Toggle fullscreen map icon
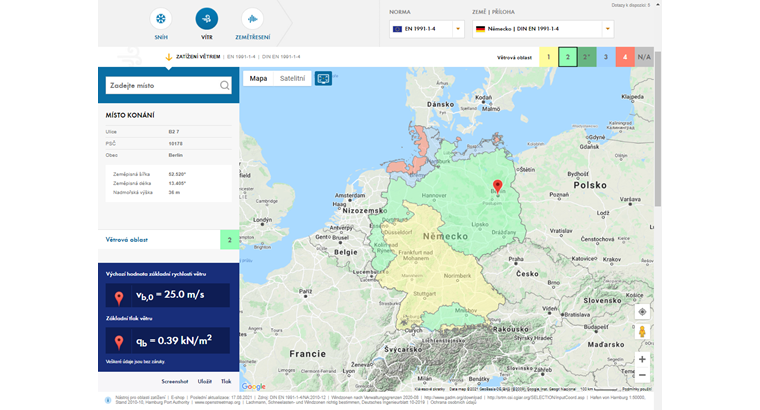Screen dimensions: 760x410 pos(323,78)
